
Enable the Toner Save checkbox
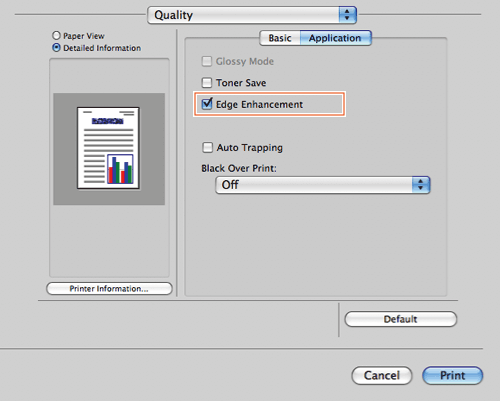207,82
